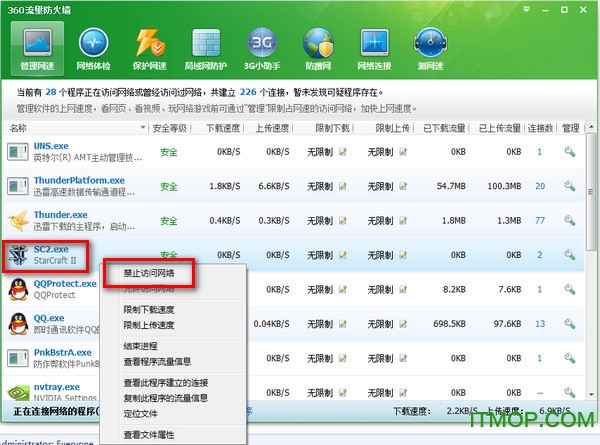Screen dimensions: 600x445
Task: Edit upload limit icon for UNS.exe
Action: pyautogui.click(x=403, y=152)
